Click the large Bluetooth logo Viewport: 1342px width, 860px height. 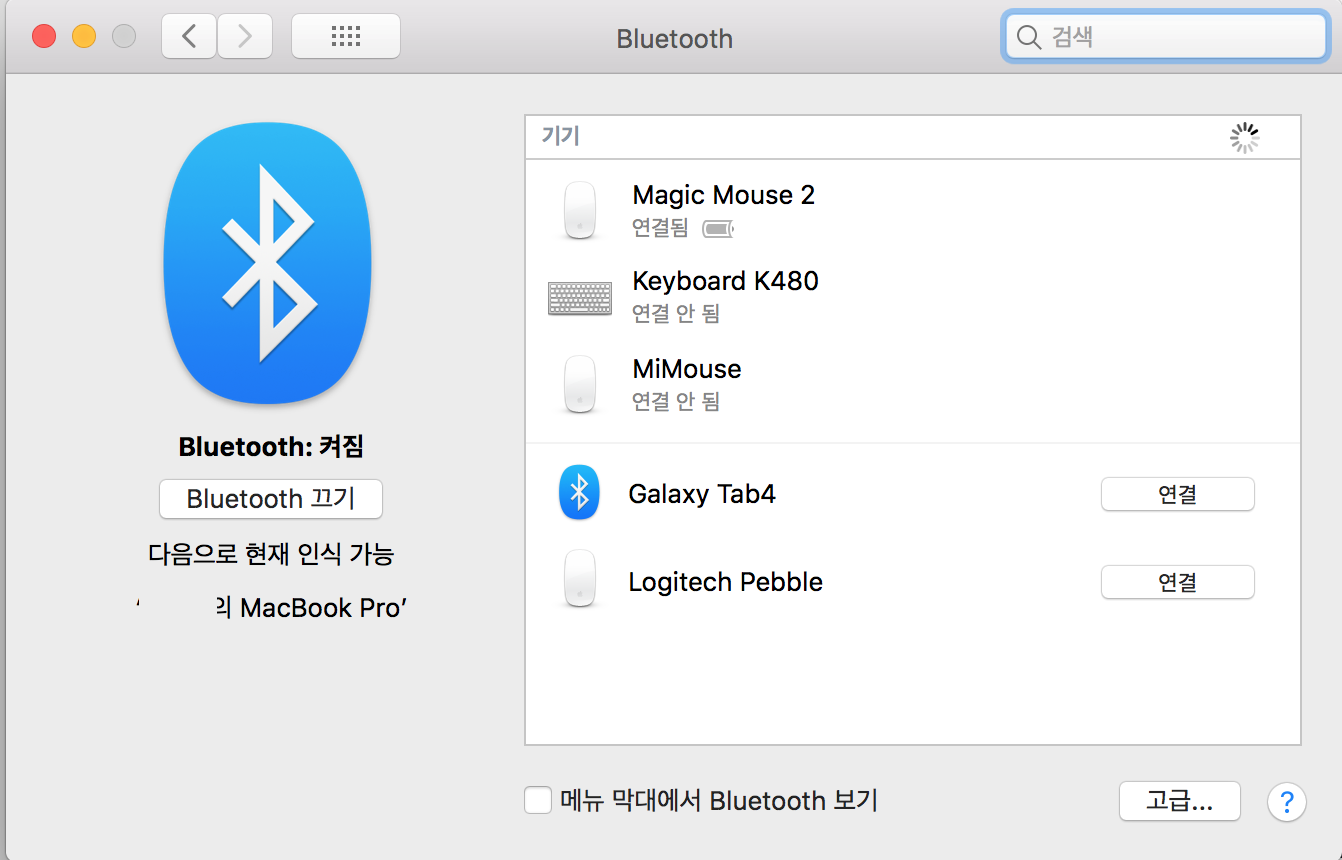267,263
